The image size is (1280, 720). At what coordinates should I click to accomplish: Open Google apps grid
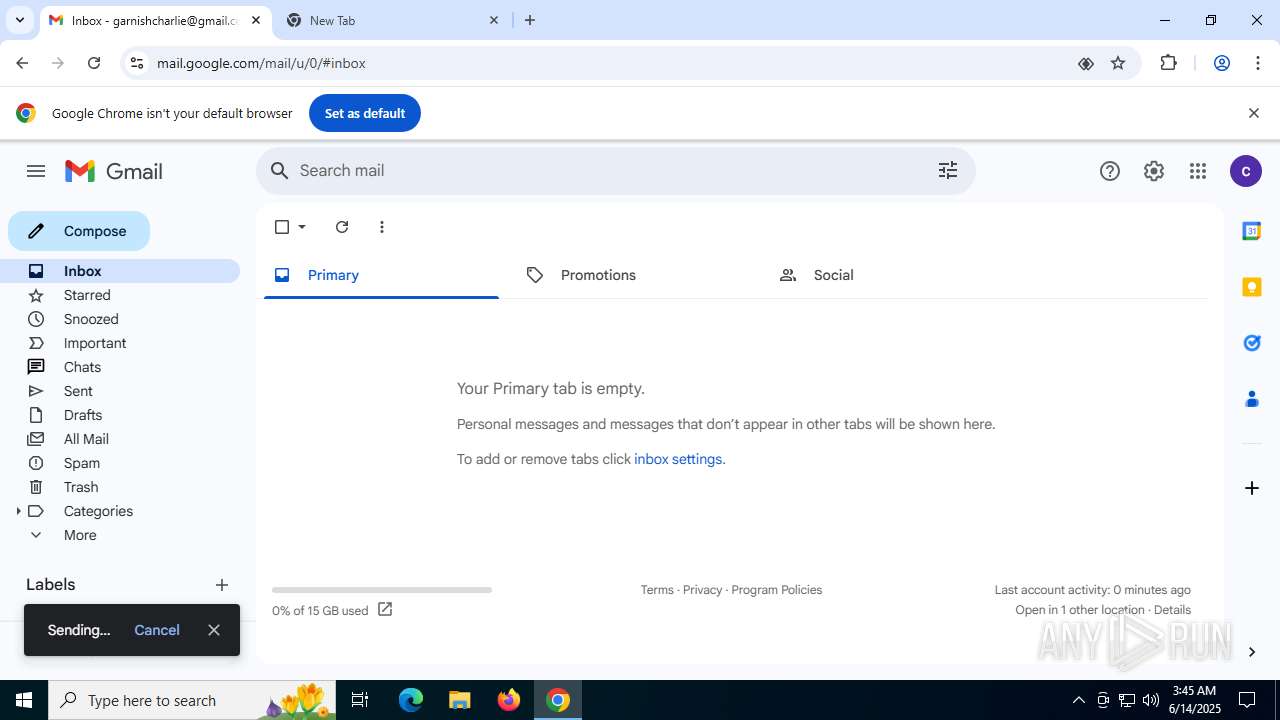click(x=1198, y=171)
